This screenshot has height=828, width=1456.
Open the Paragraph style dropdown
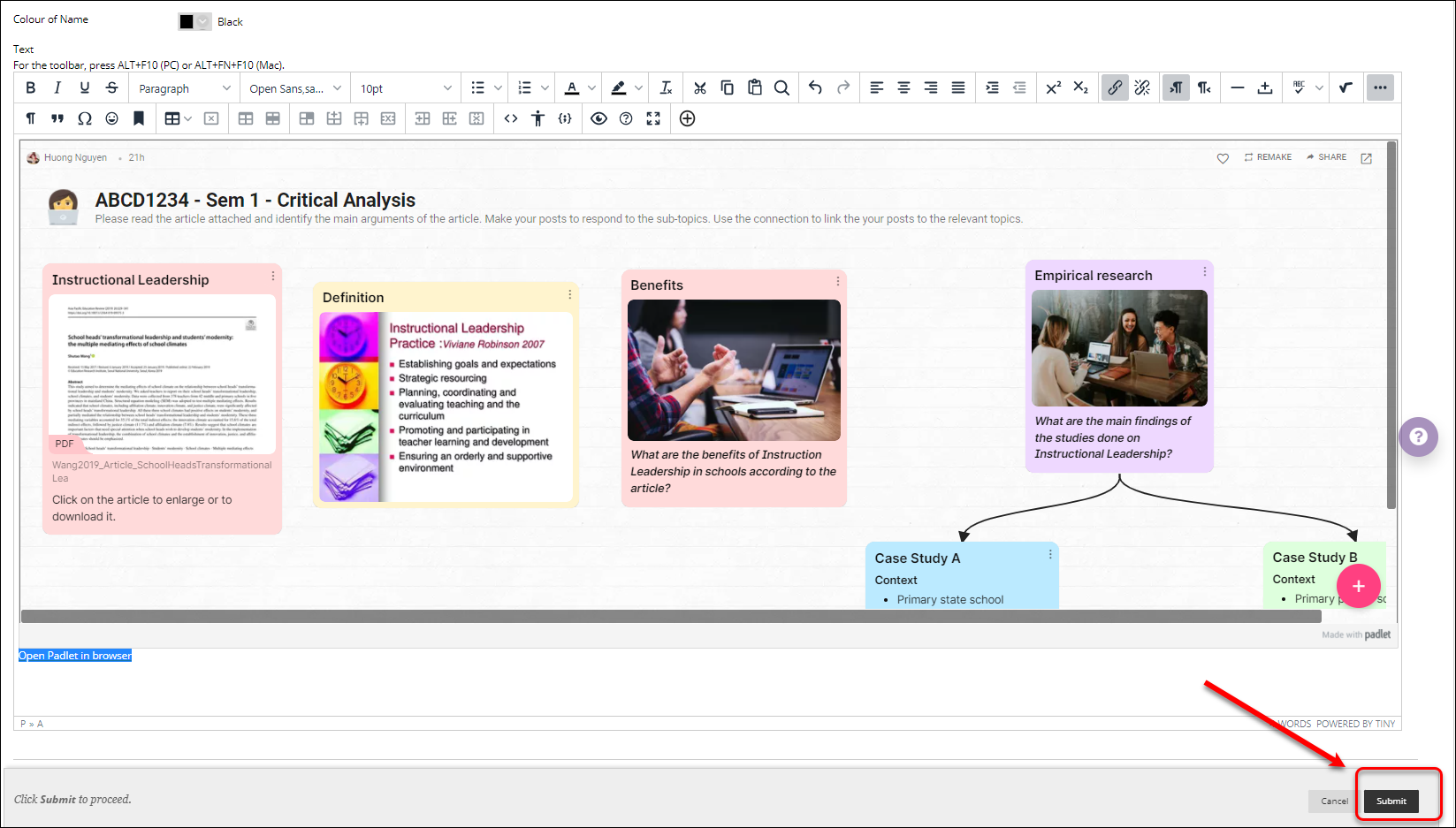(183, 87)
